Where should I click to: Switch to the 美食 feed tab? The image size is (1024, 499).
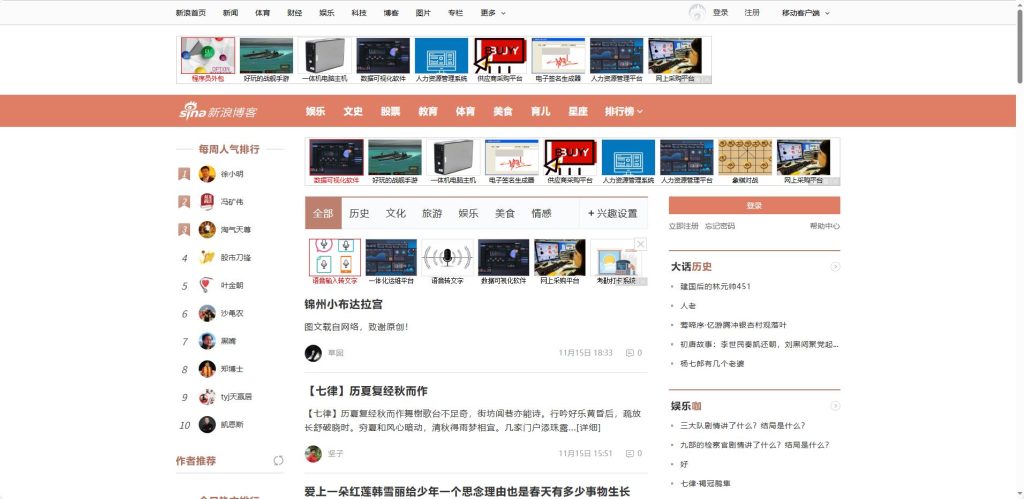[505, 214]
